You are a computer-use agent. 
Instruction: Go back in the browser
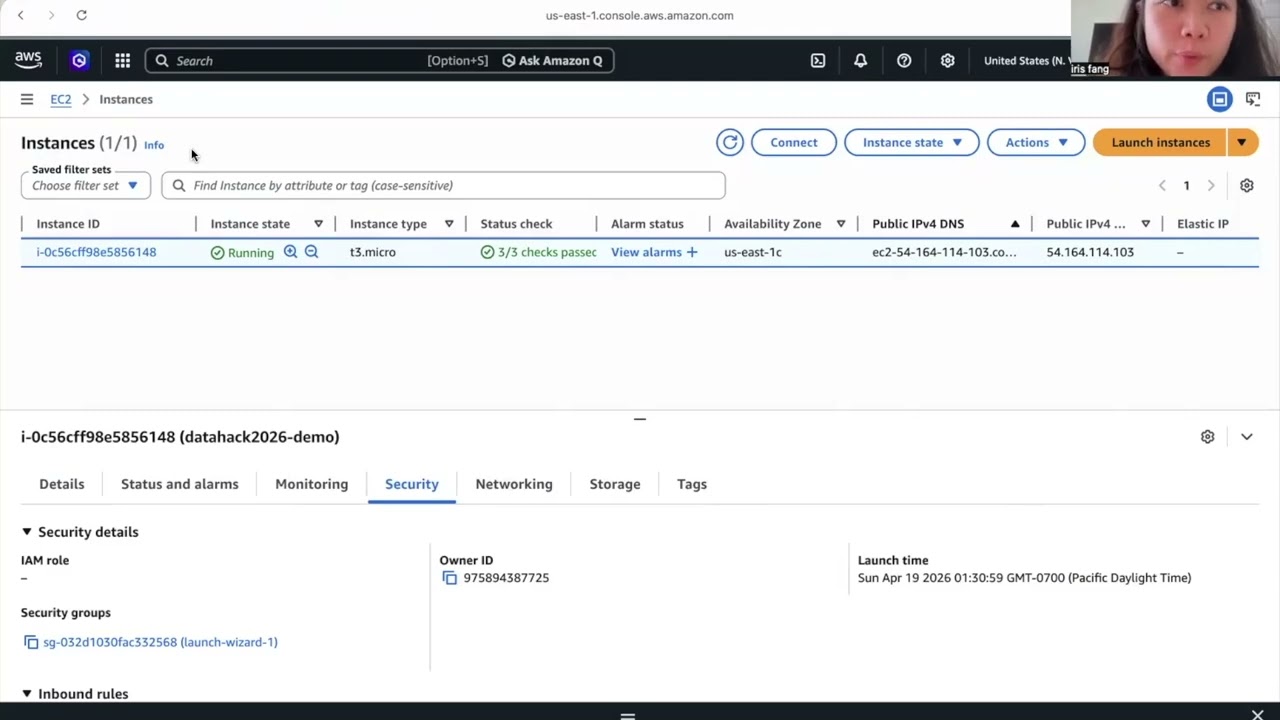tap(20, 15)
